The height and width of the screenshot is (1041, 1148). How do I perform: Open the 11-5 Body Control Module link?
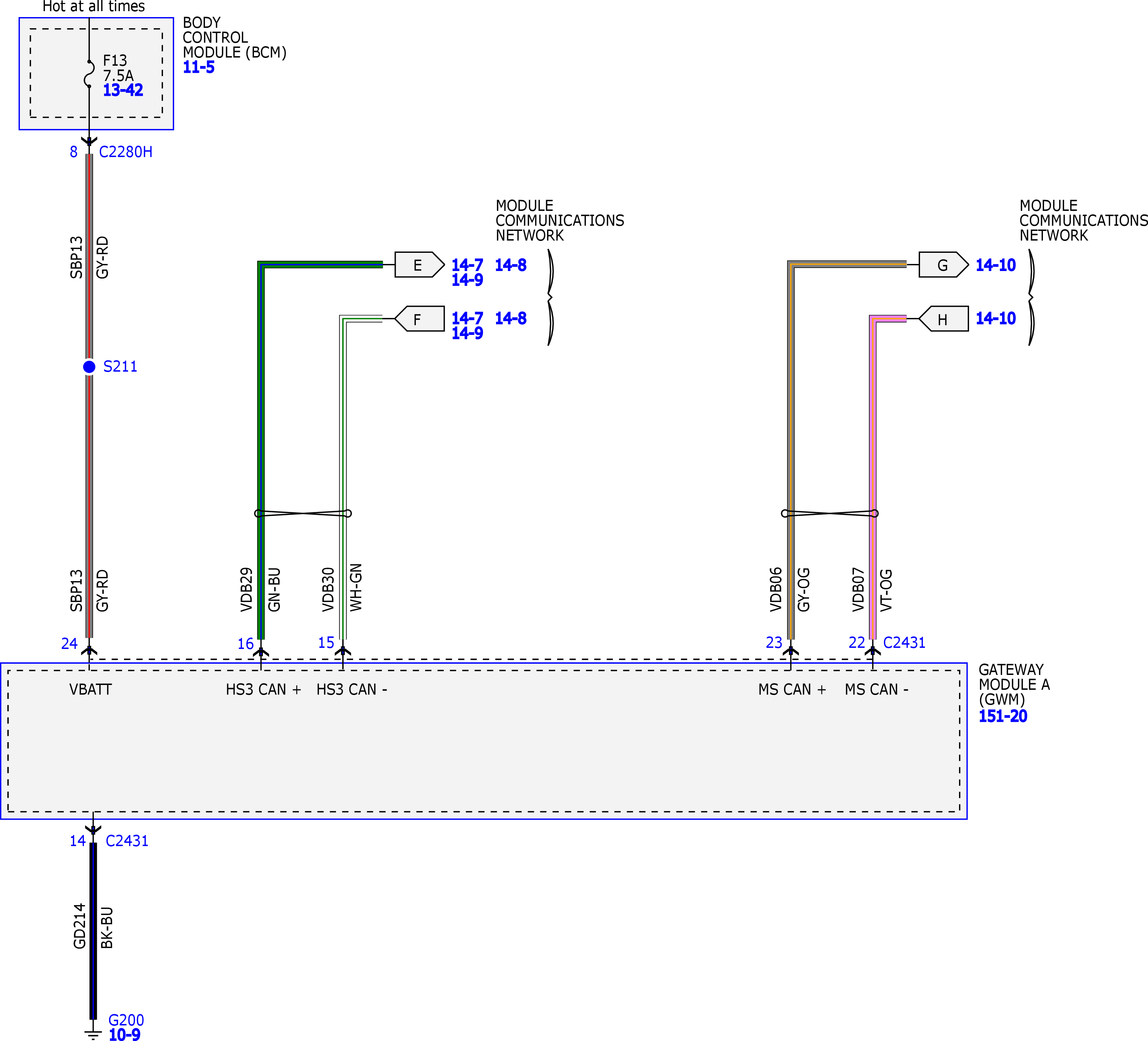point(198,67)
